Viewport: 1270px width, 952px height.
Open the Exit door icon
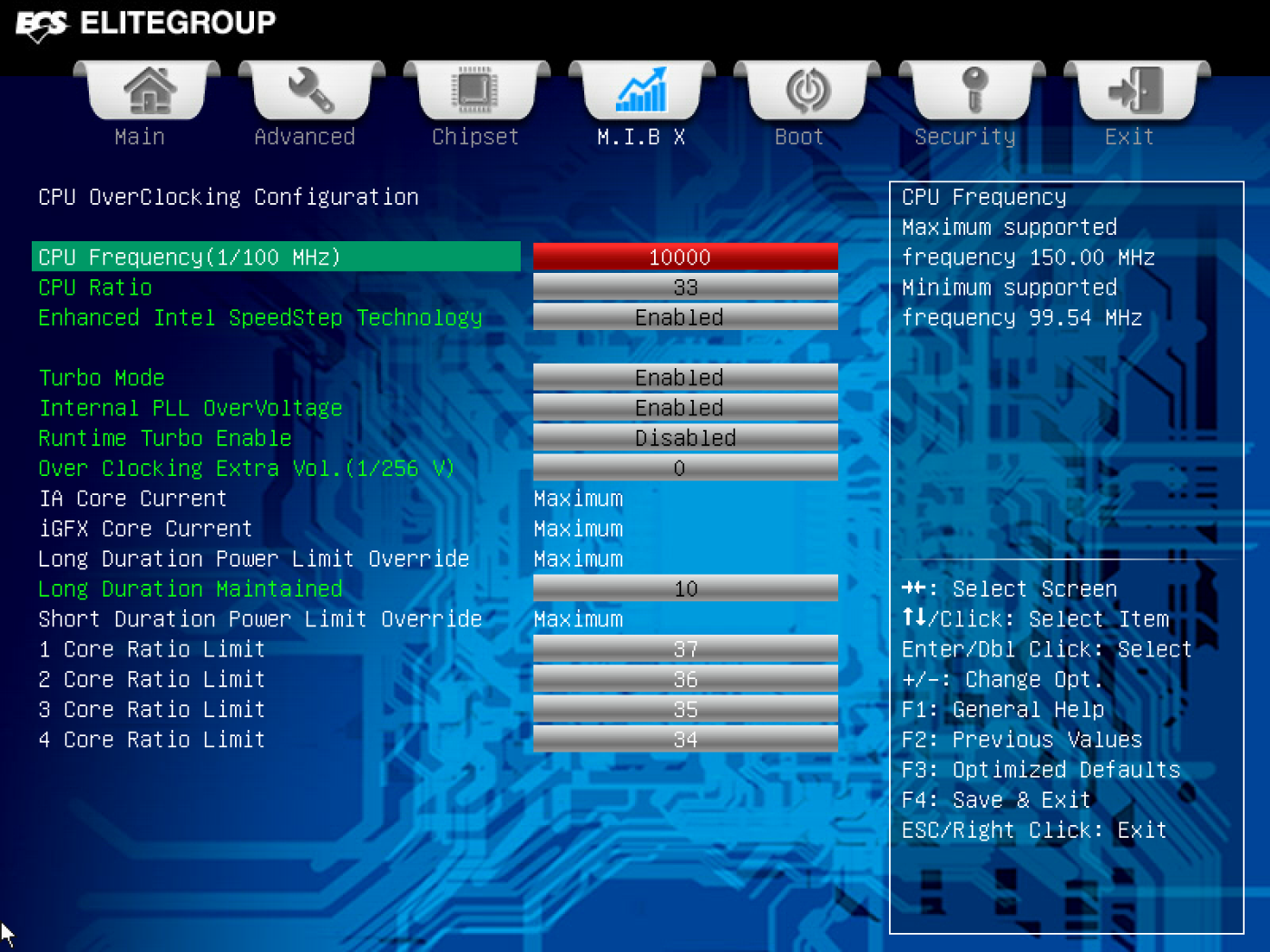click(1137, 91)
